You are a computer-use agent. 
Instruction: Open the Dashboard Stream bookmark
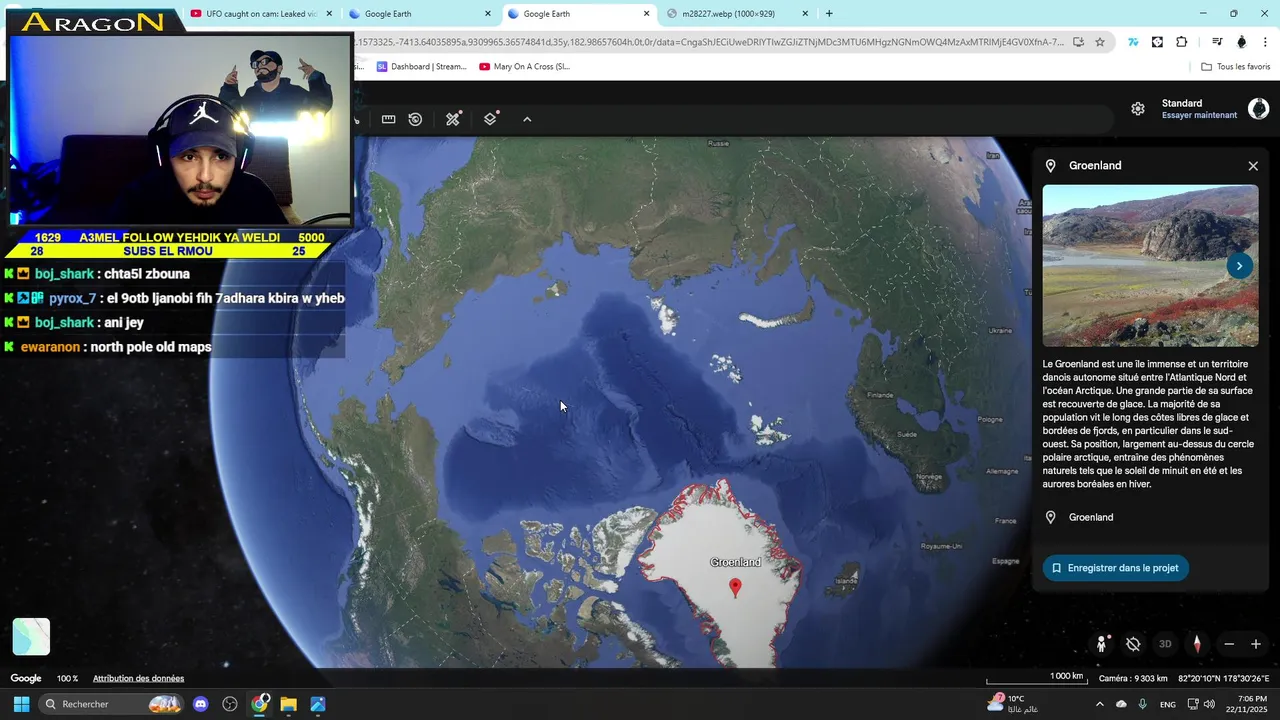tap(421, 67)
